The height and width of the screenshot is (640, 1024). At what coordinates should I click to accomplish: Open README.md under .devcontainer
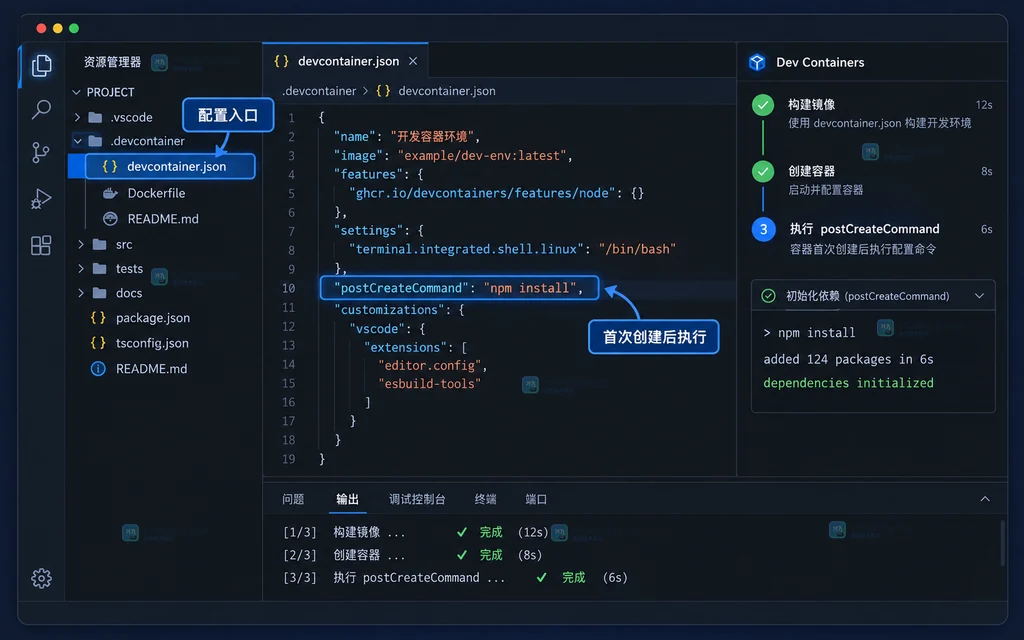click(x=163, y=219)
